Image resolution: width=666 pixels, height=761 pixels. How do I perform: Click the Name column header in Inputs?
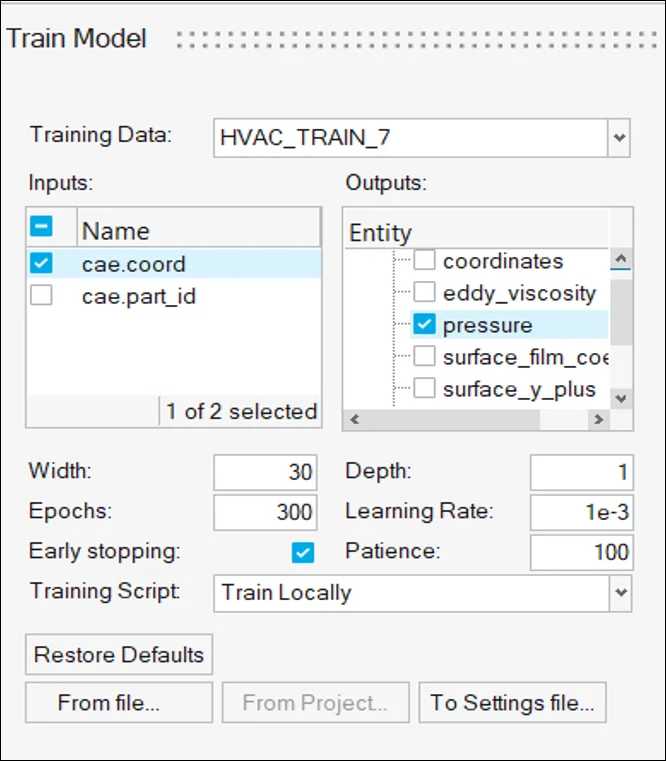point(198,230)
